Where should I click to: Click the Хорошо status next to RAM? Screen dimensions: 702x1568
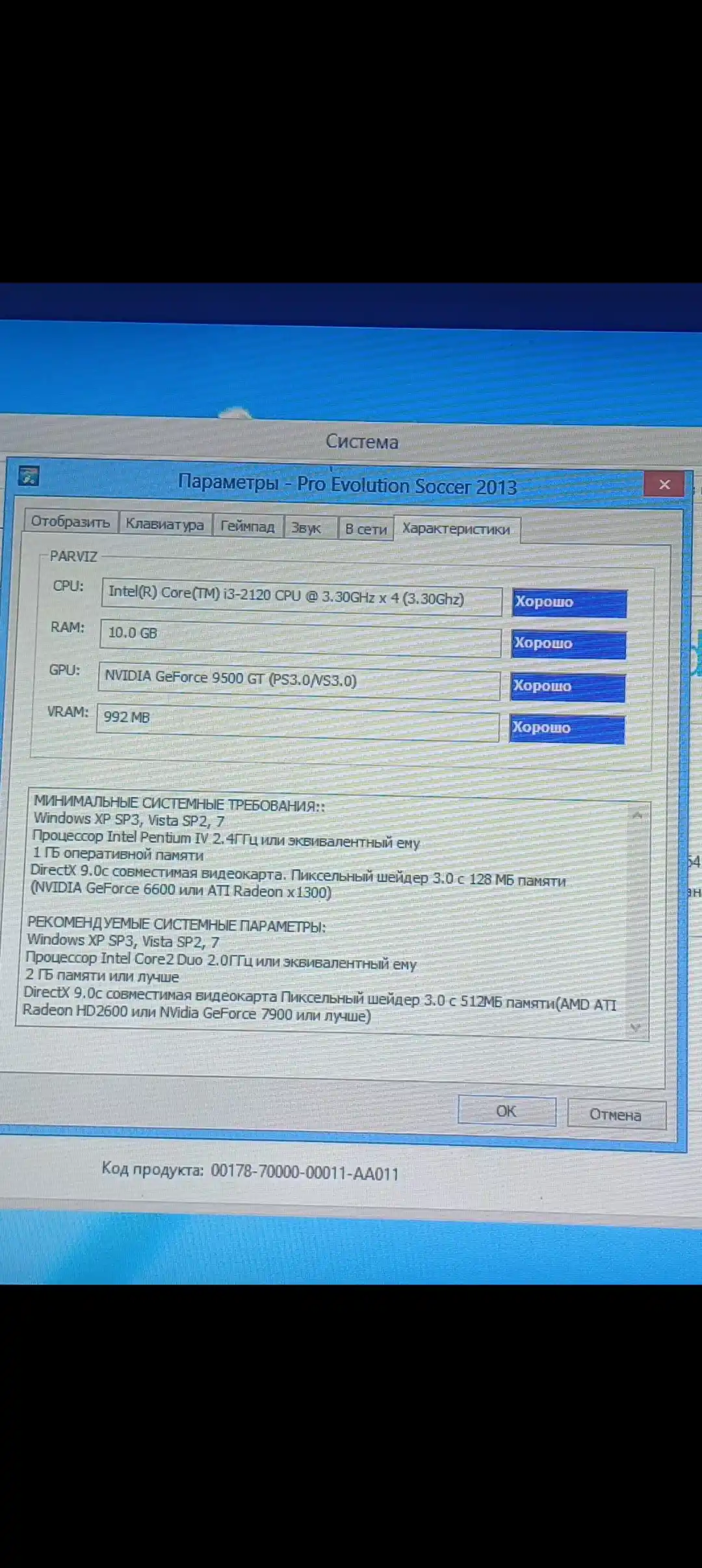click(569, 644)
